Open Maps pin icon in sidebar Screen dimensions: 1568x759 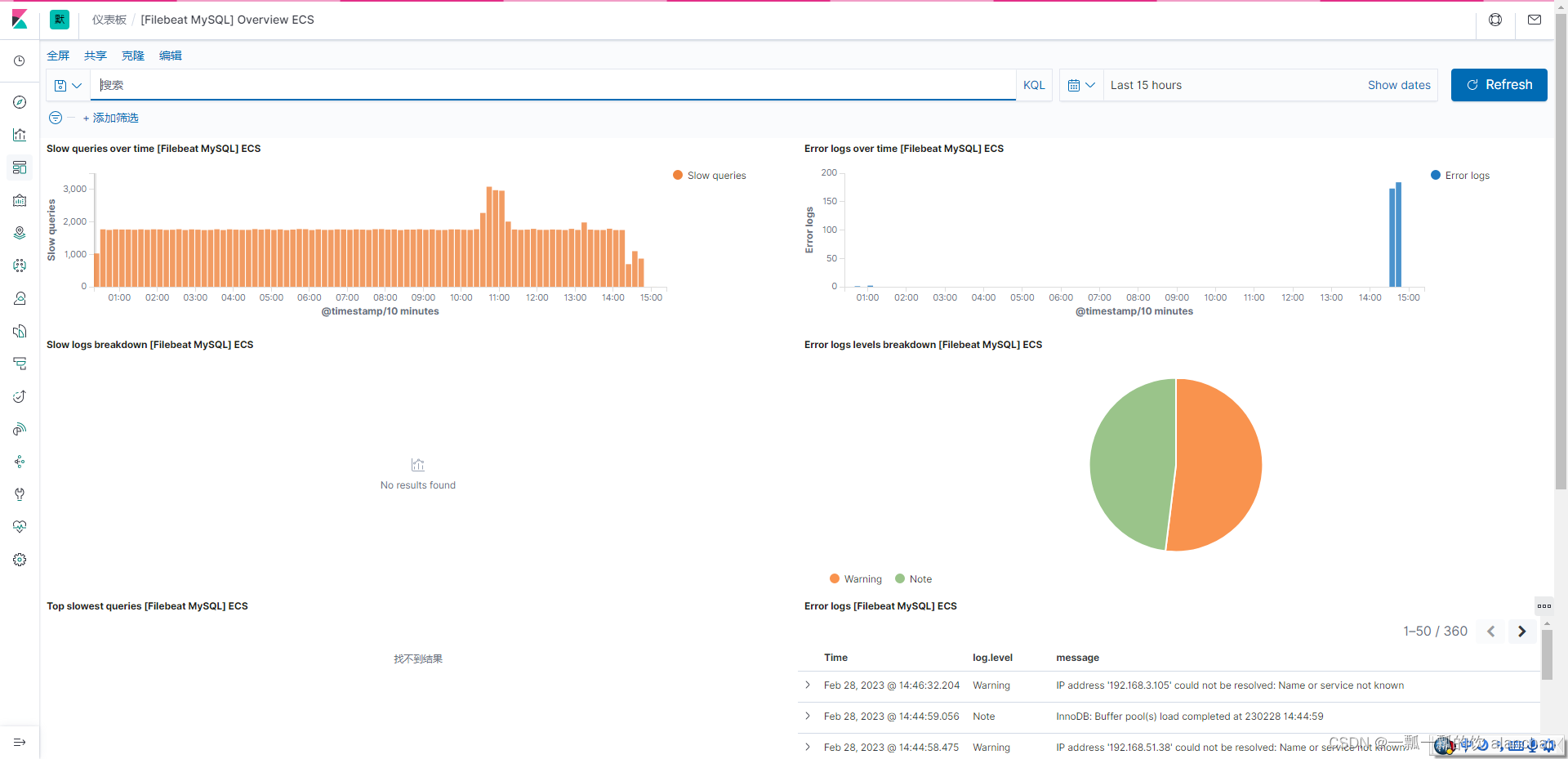pyautogui.click(x=20, y=233)
